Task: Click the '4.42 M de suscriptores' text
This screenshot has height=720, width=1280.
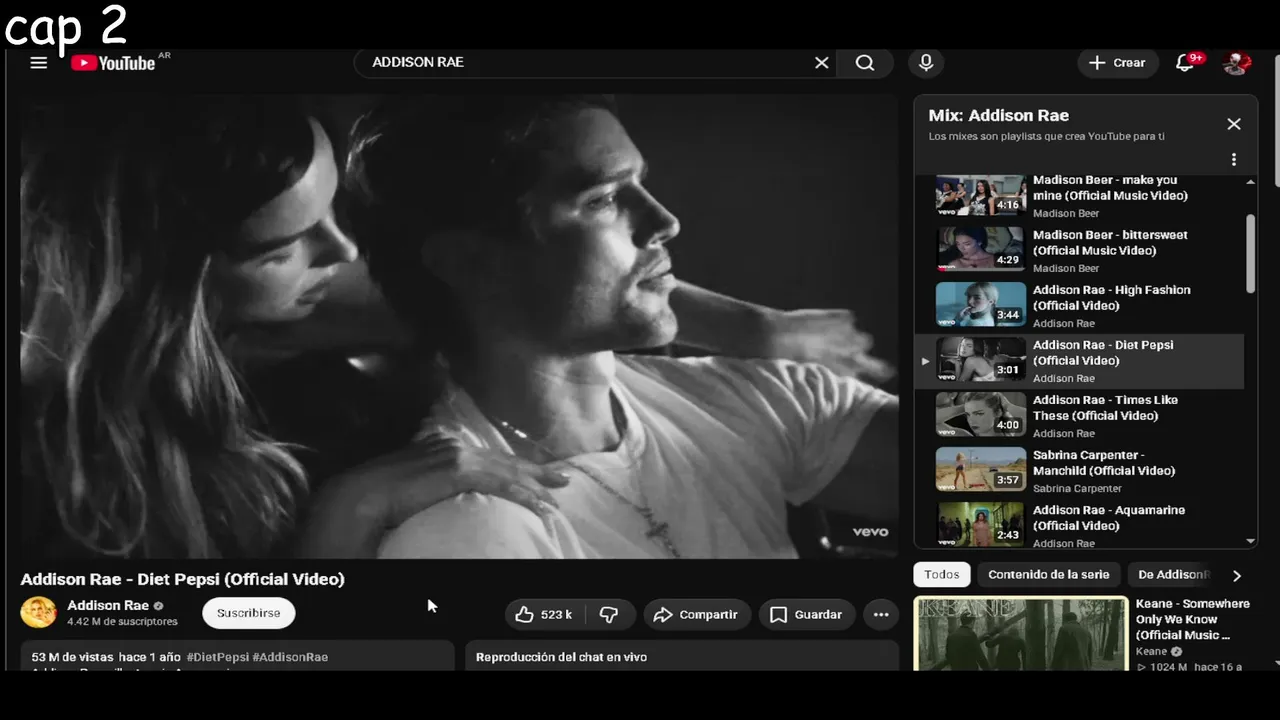Action: [122, 622]
